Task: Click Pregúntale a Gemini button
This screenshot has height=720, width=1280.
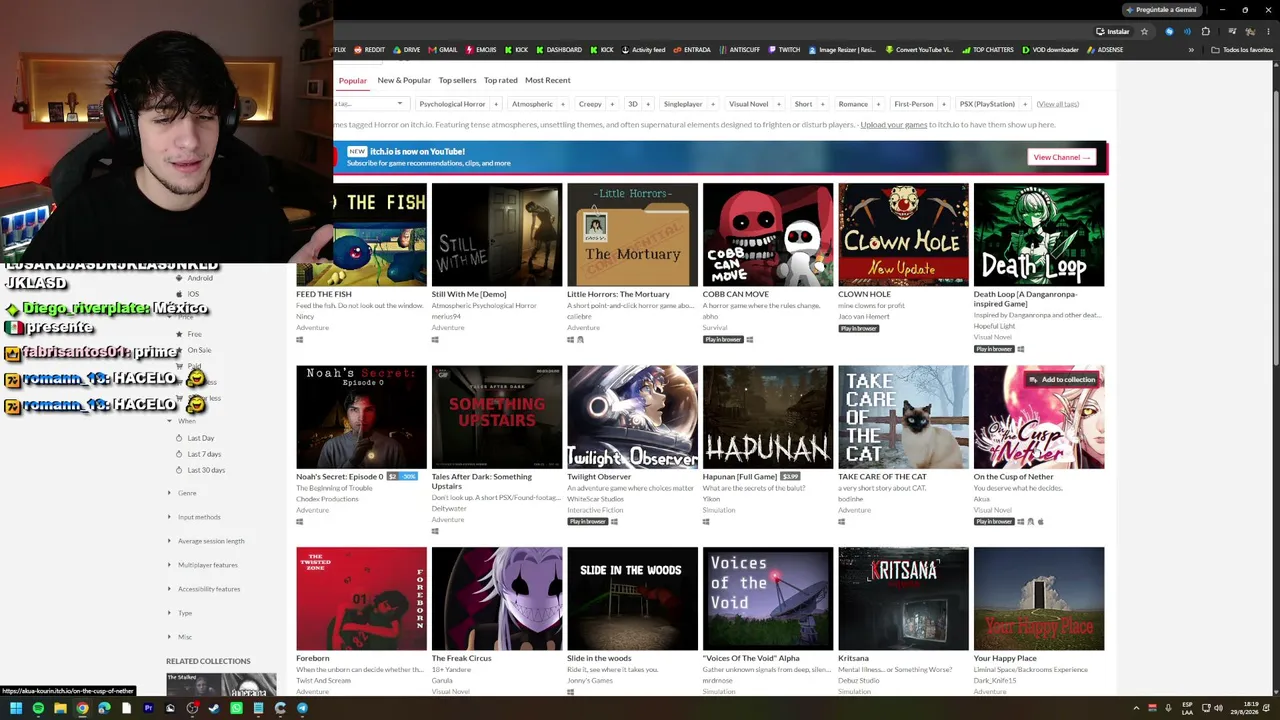Action: (1160, 10)
